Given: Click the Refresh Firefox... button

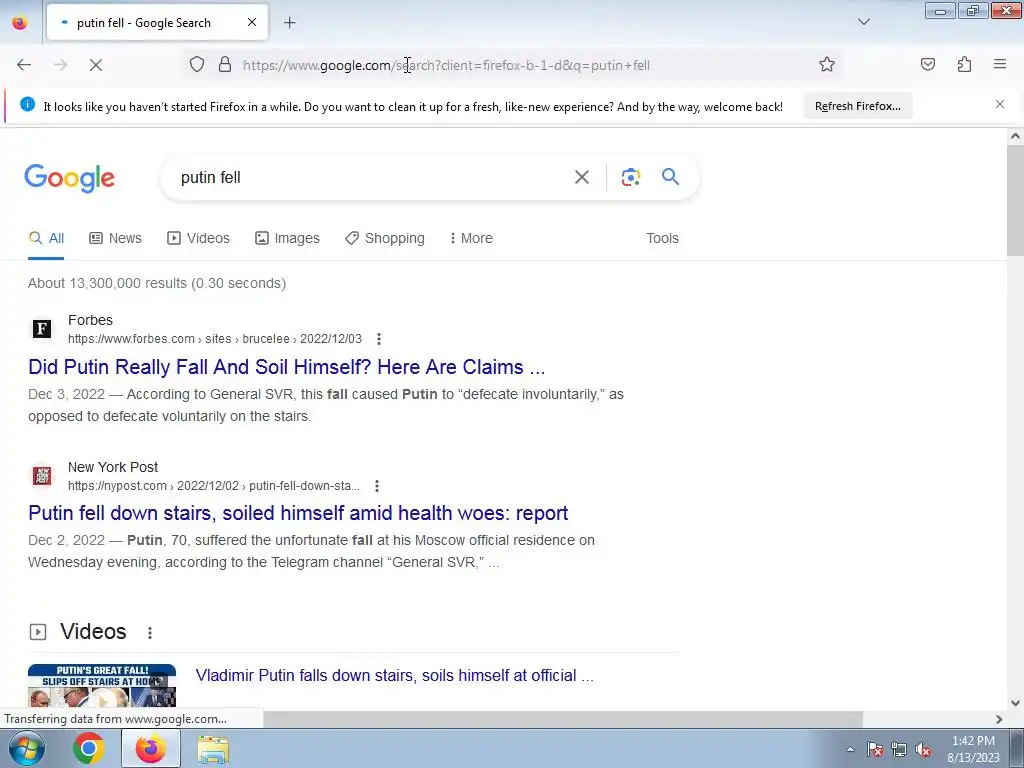Looking at the screenshot, I should [857, 106].
